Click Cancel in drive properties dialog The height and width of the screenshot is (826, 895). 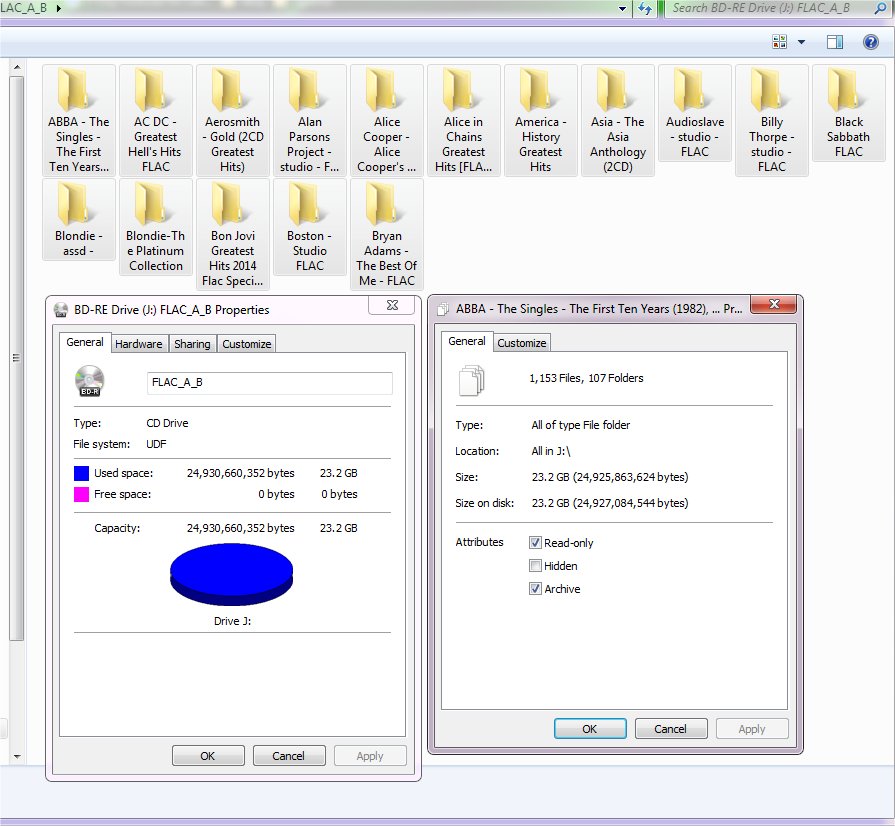(289, 756)
